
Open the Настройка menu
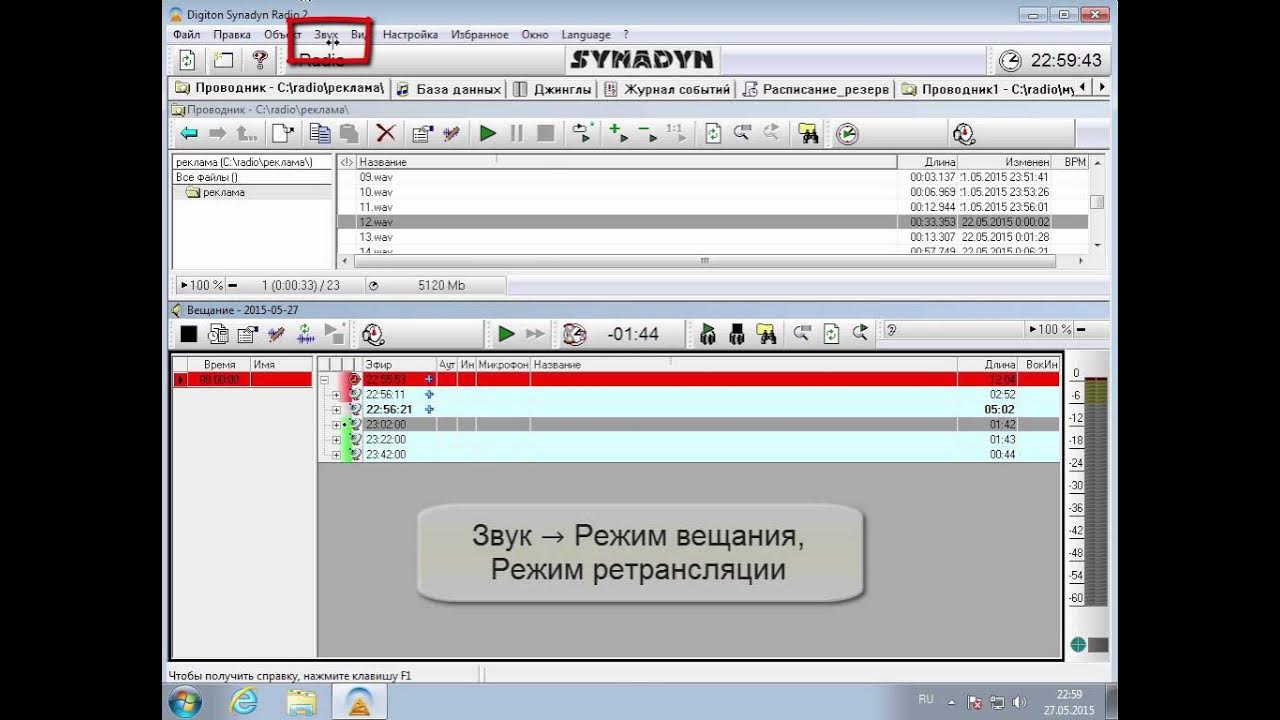click(410, 34)
